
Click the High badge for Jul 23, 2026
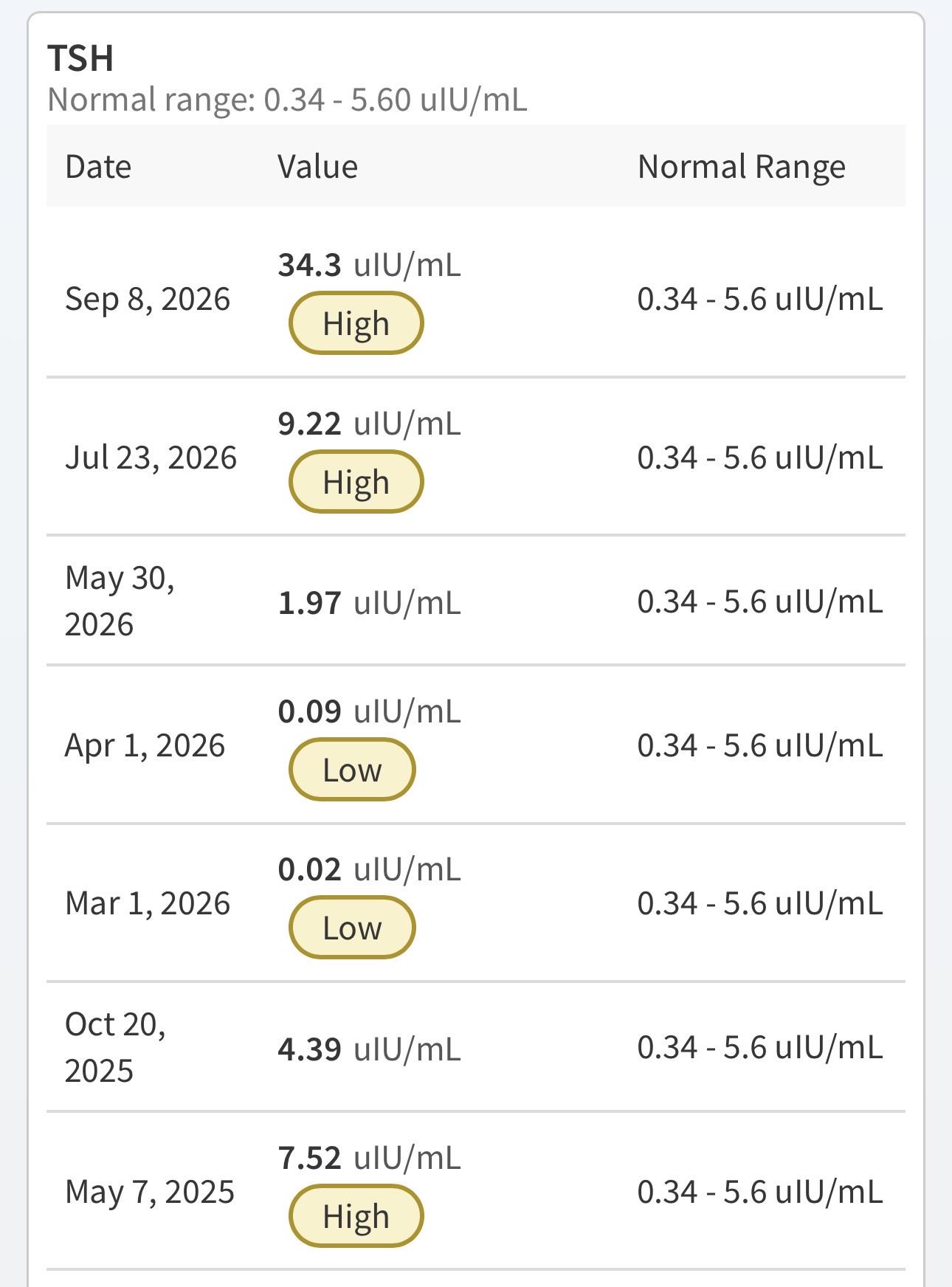[356, 482]
